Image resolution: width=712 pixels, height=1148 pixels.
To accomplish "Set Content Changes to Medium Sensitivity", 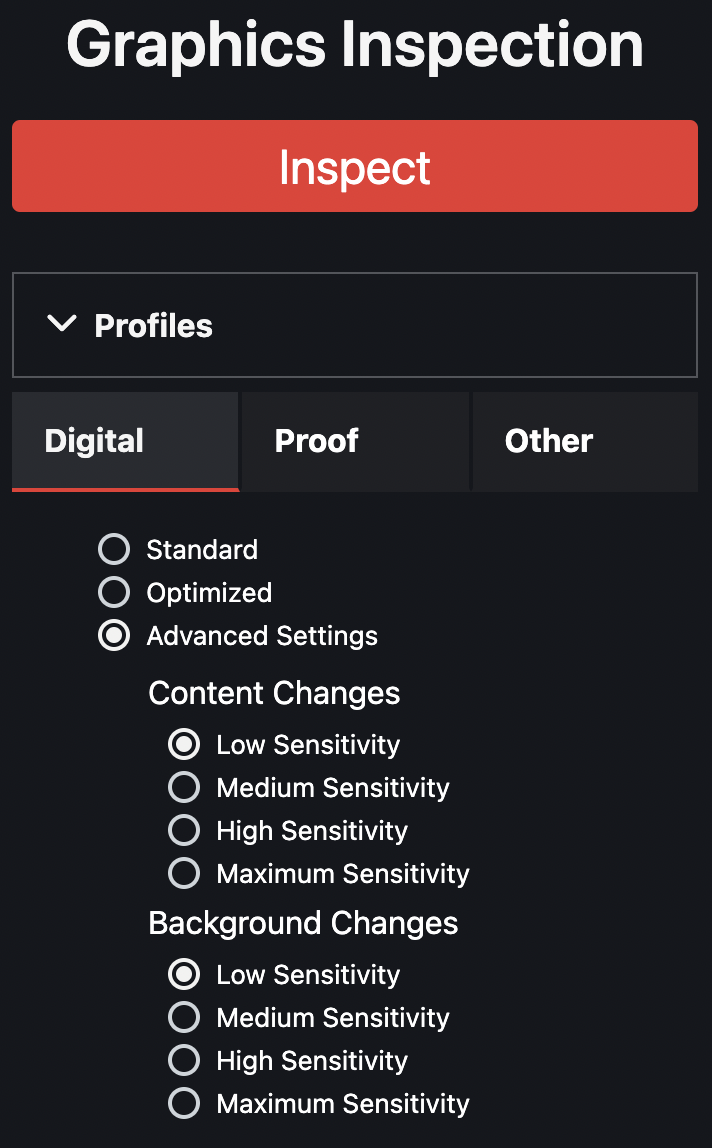I will tap(184, 787).
